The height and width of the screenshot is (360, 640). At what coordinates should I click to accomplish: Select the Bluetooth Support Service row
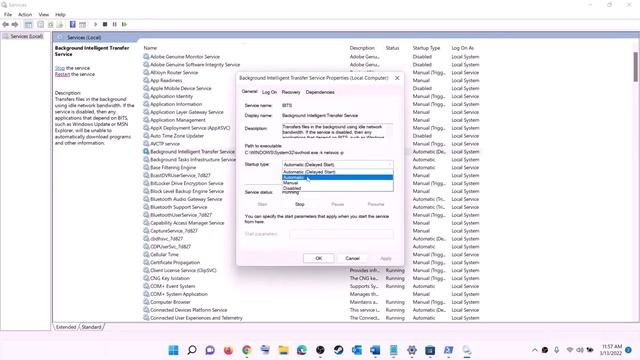pos(311,207)
